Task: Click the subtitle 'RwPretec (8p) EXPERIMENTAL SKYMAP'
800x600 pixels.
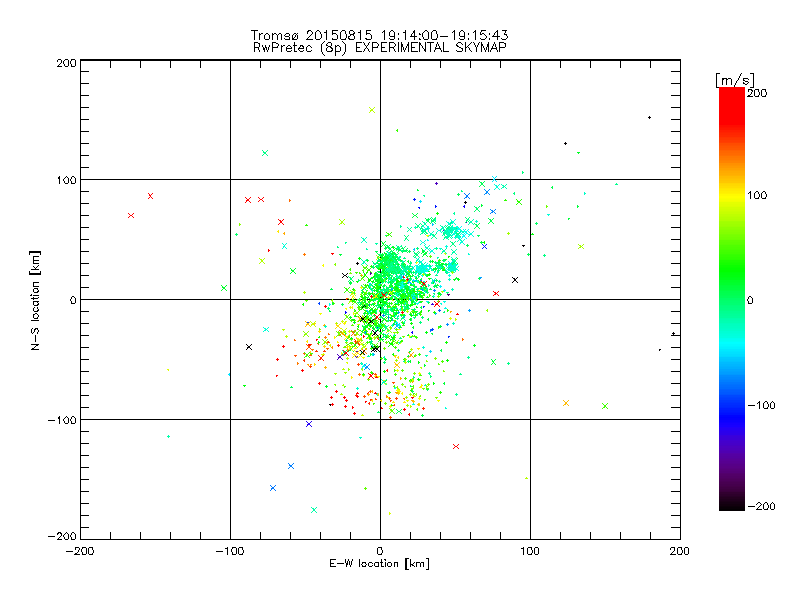Action: point(380,48)
